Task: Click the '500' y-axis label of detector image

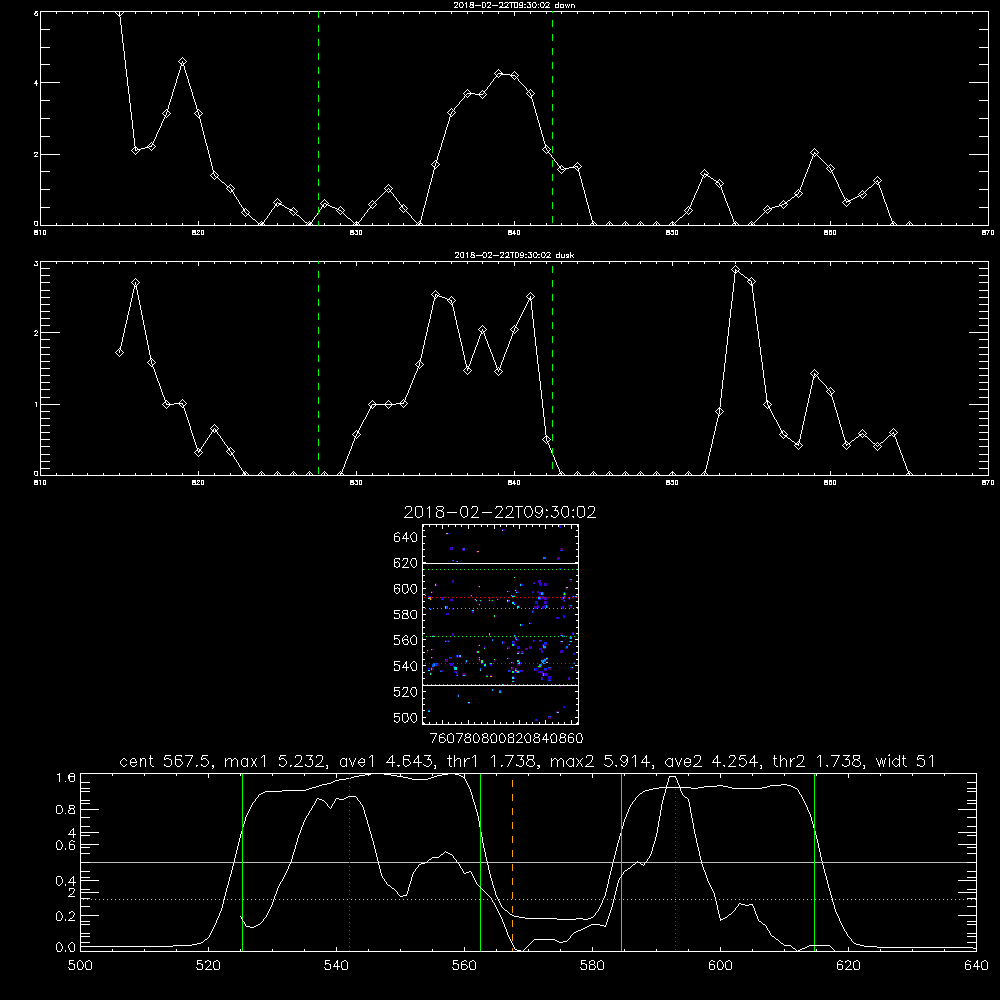Action: coord(406,718)
